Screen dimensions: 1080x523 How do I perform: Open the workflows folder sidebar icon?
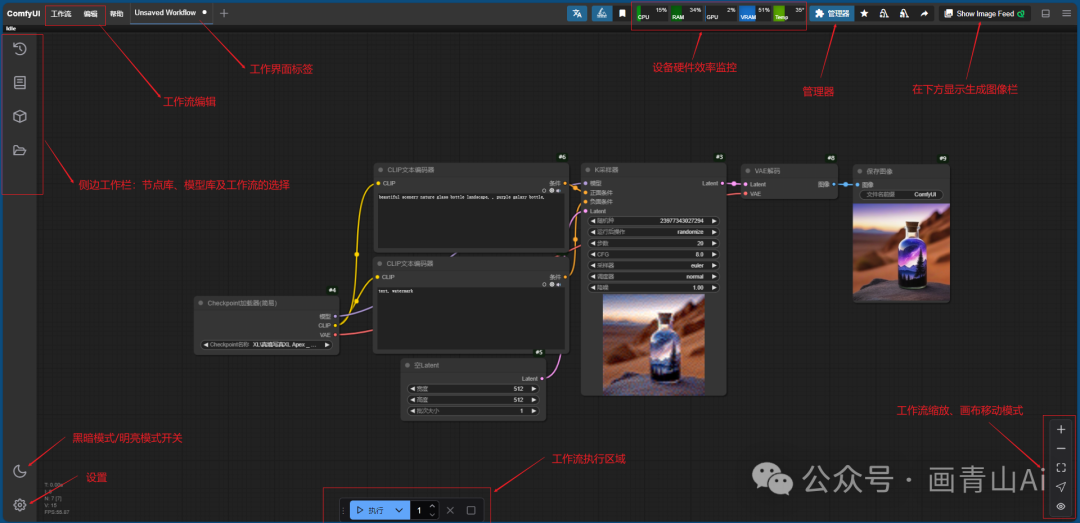click(20, 150)
